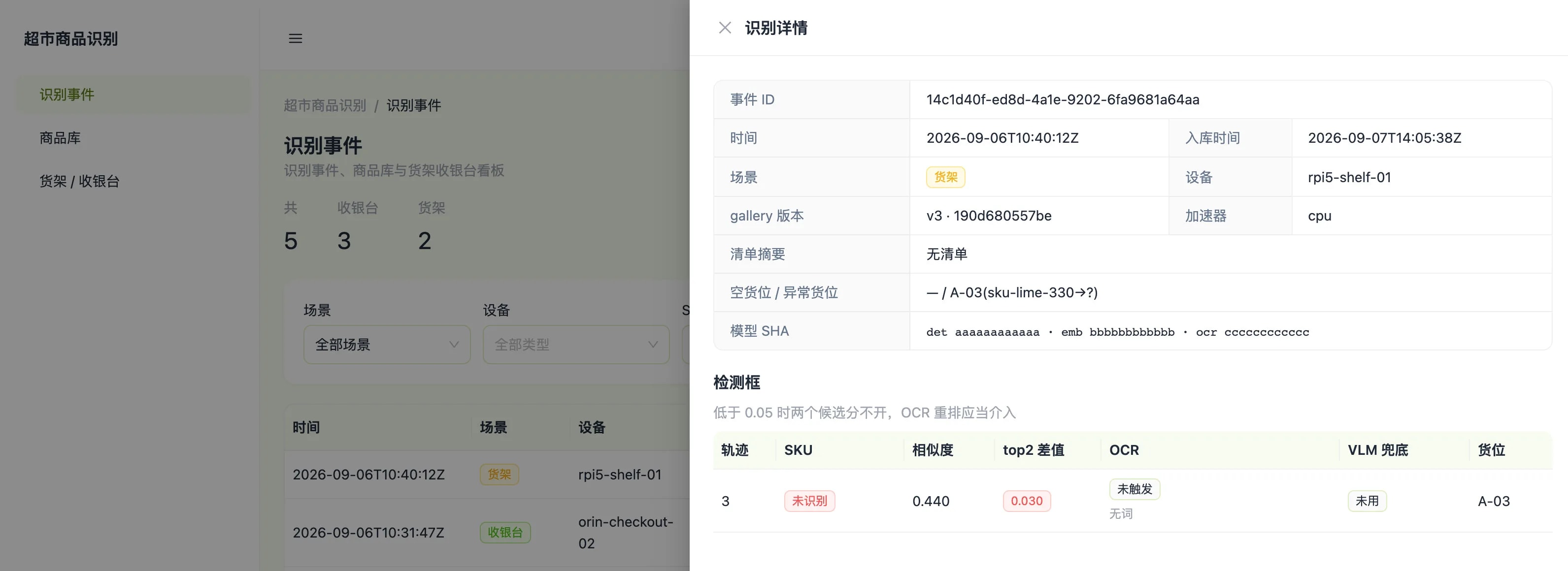Click the OCR column header
Screen dimensions: 1568x571
[1124, 450]
